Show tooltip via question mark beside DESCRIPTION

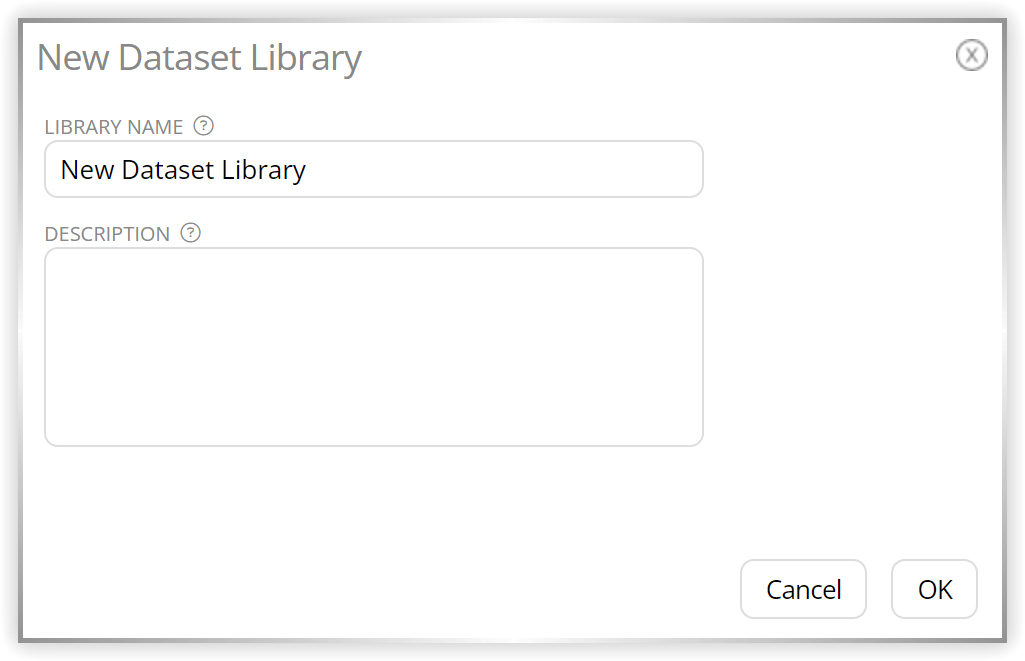(x=190, y=233)
